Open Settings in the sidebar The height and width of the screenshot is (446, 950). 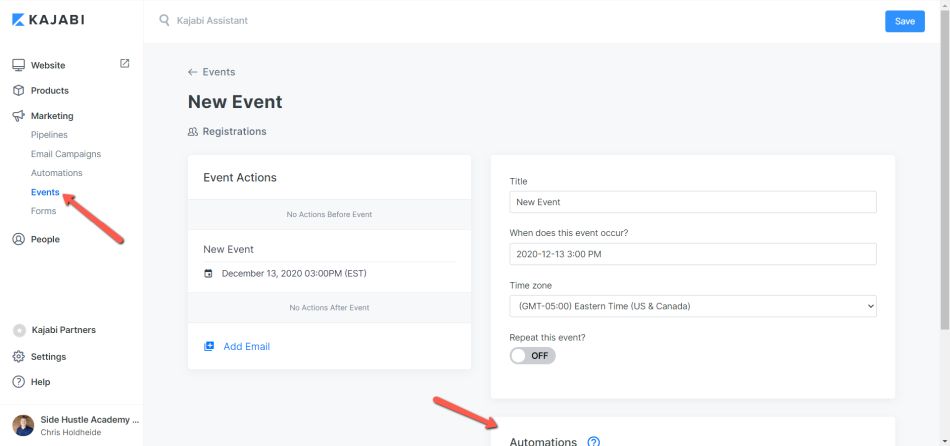click(48, 357)
